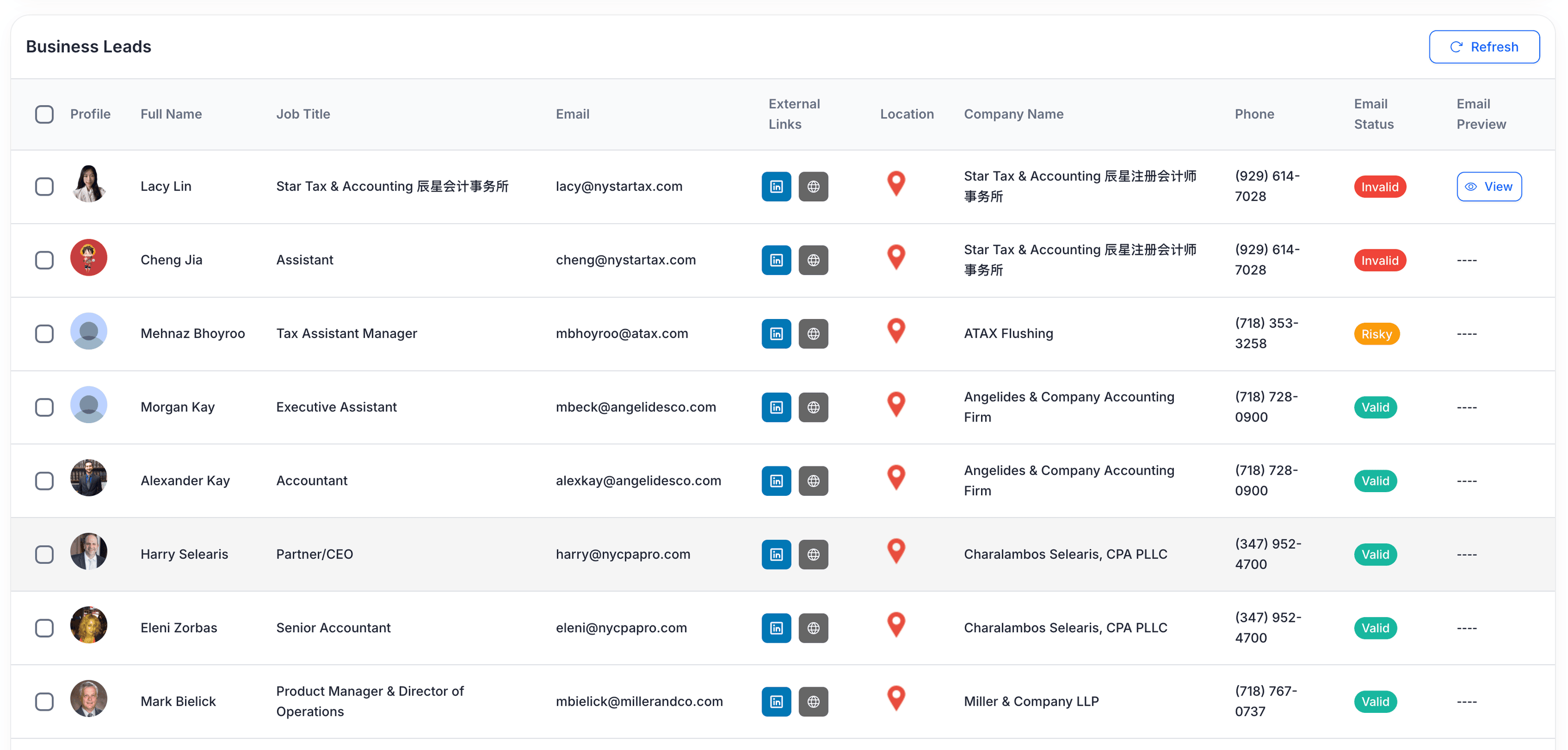Open Cheng Jia's website globe icon
Viewport: 1568px width, 750px height.
click(x=813, y=260)
